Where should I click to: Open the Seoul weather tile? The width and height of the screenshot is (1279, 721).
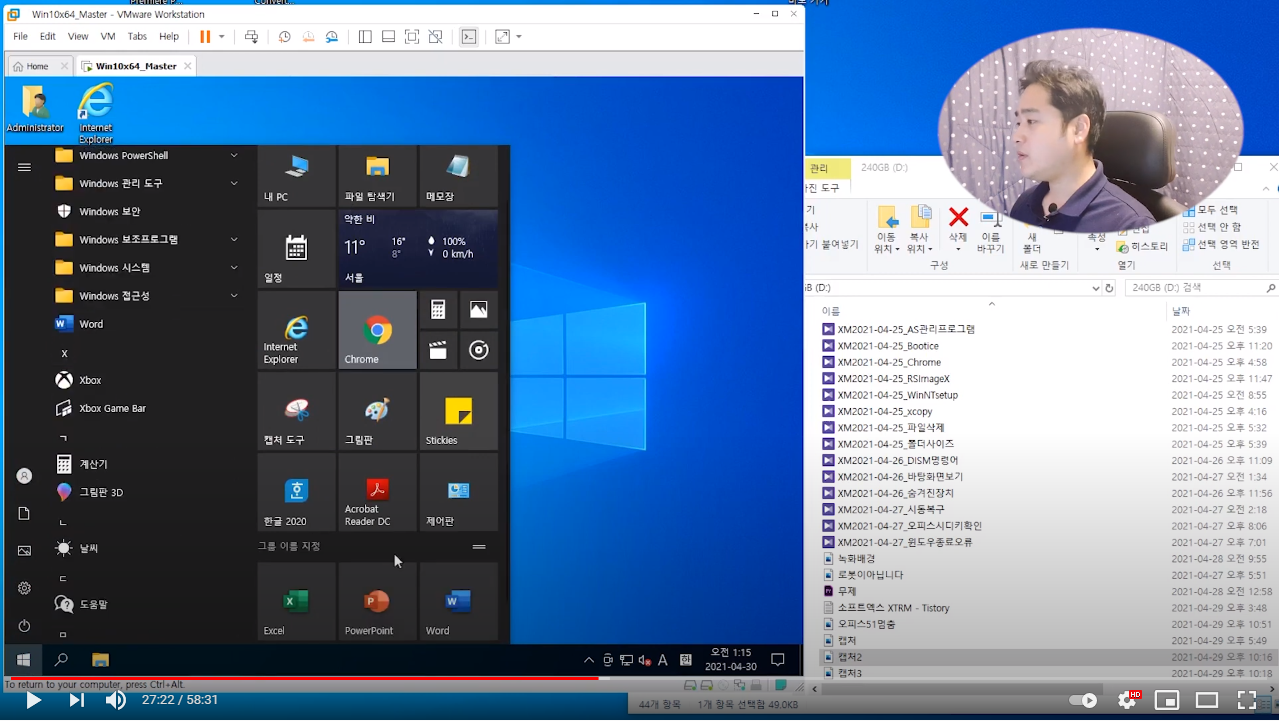418,249
